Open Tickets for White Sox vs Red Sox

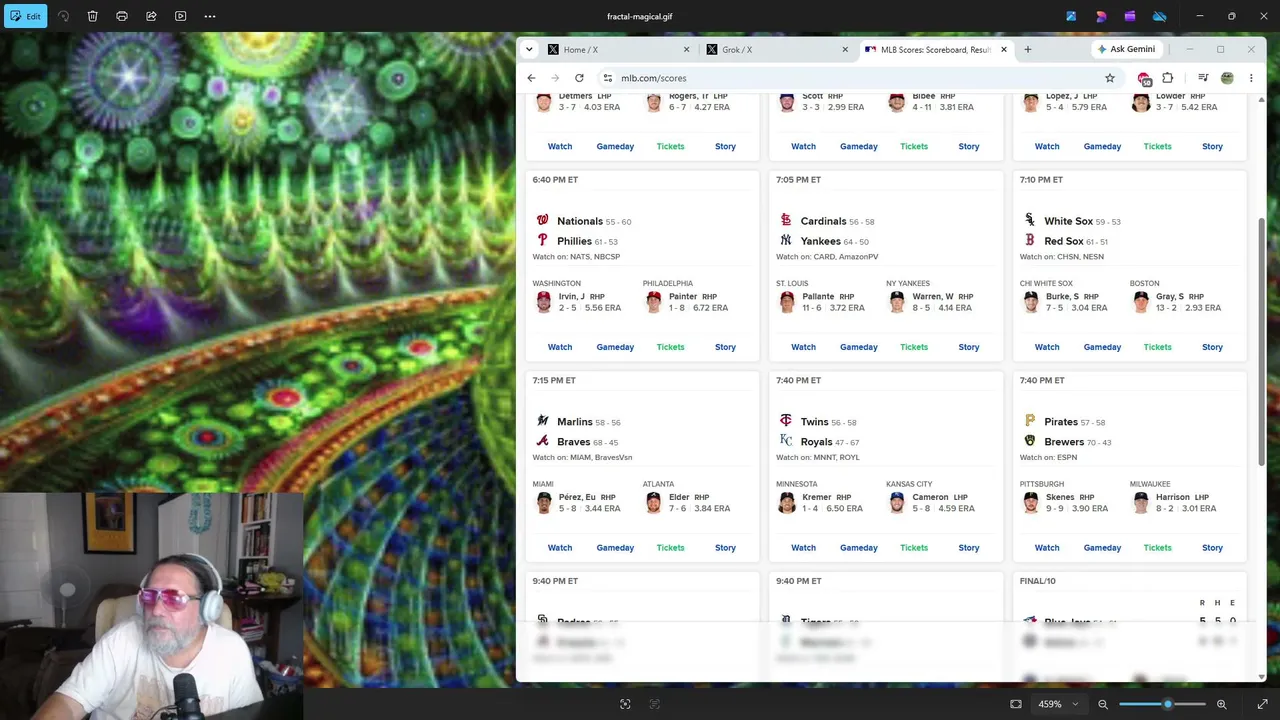pyautogui.click(x=1157, y=347)
